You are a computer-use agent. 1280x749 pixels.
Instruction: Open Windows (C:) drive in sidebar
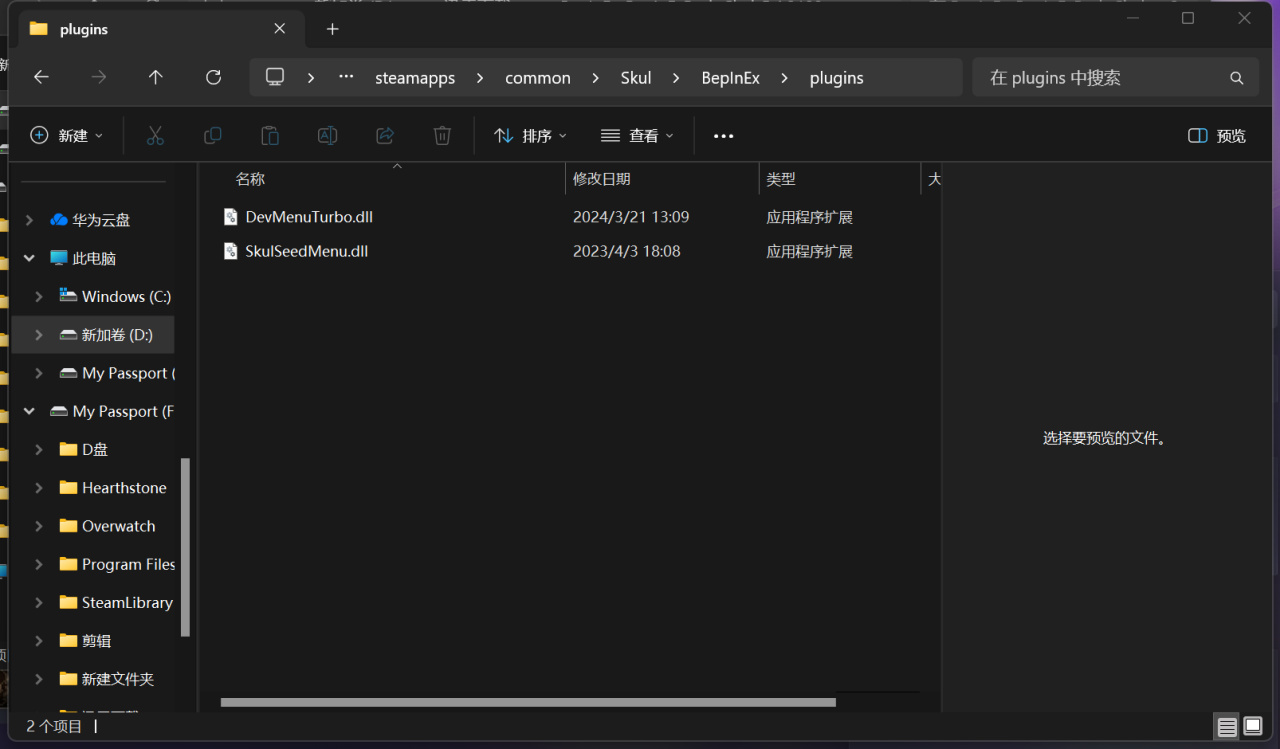(x=126, y=297)
